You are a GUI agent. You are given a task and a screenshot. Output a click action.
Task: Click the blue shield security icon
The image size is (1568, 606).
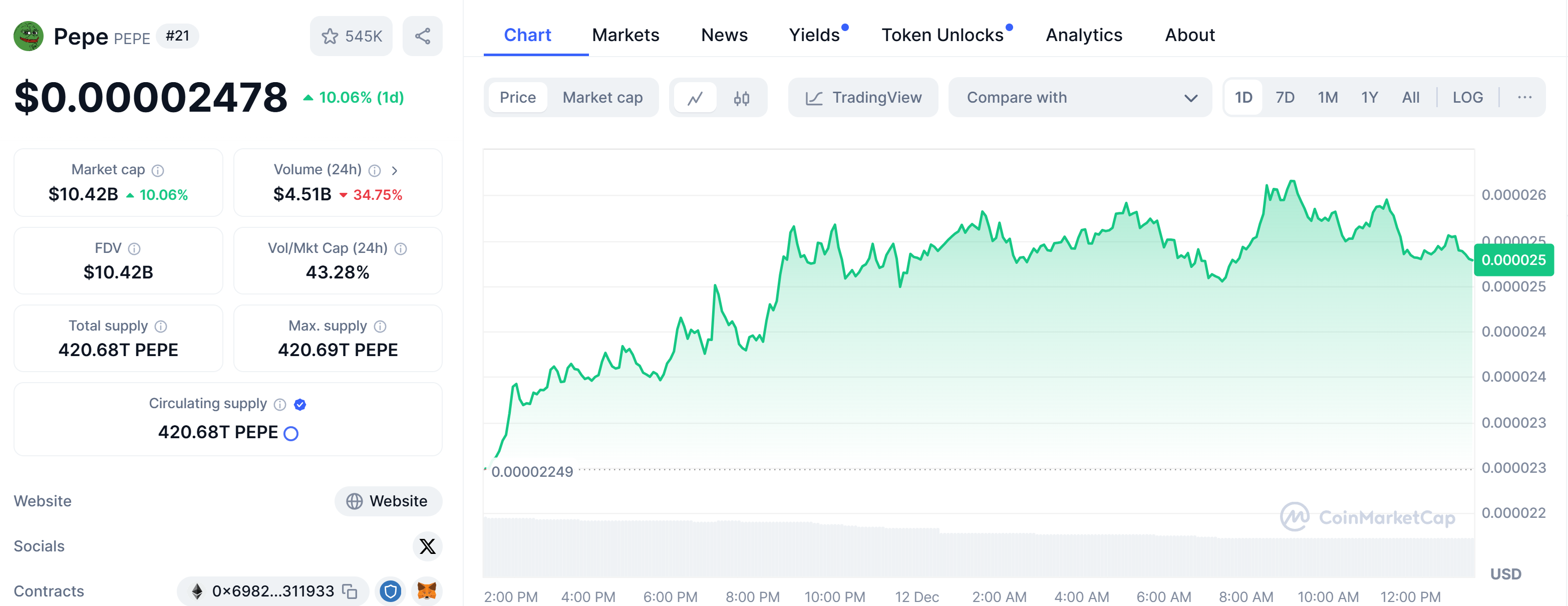(390, 591)
